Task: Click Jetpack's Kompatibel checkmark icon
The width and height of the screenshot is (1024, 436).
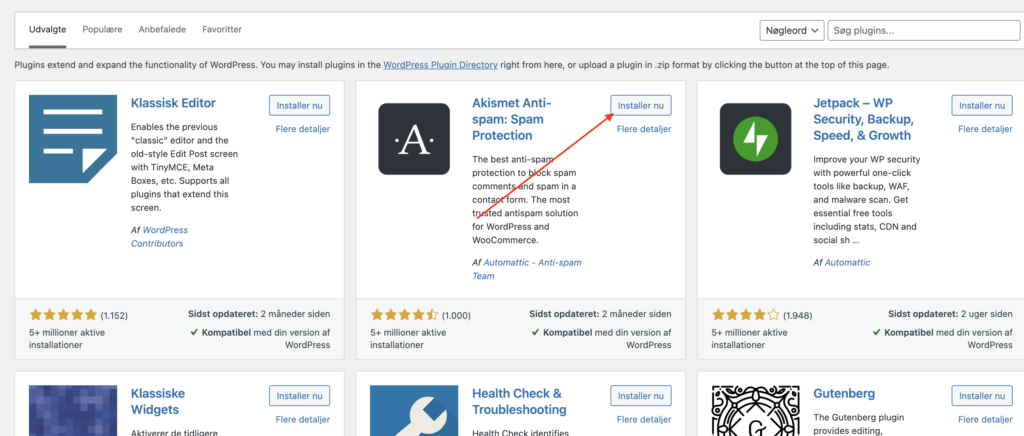Action: click(877, 332)
